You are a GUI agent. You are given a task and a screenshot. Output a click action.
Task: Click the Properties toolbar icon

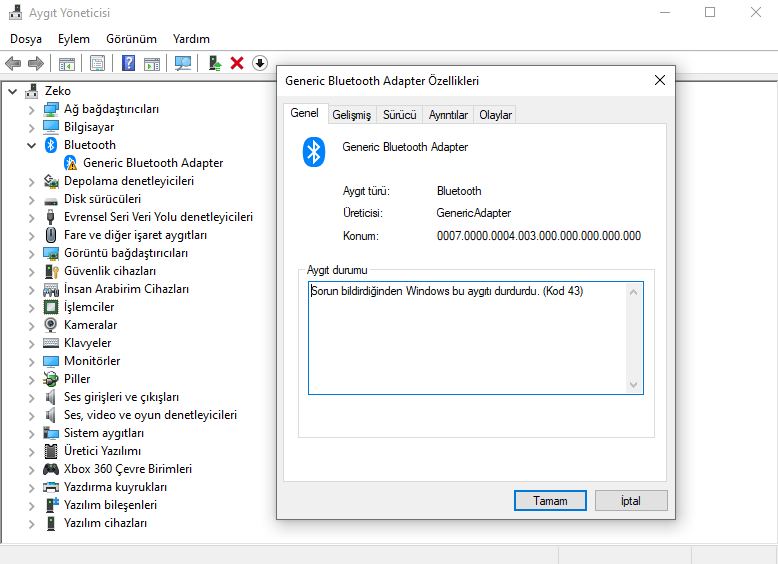point(97,63)
